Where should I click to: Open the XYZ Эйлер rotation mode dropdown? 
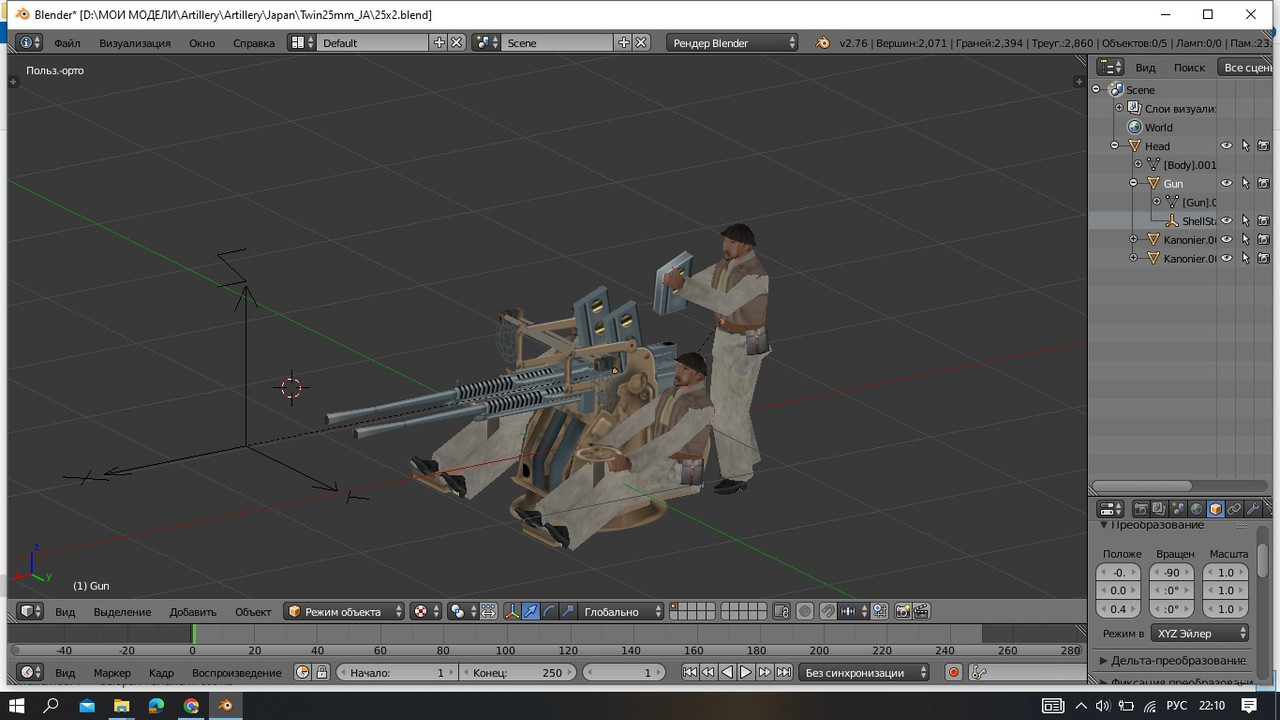coord(1201,633)
